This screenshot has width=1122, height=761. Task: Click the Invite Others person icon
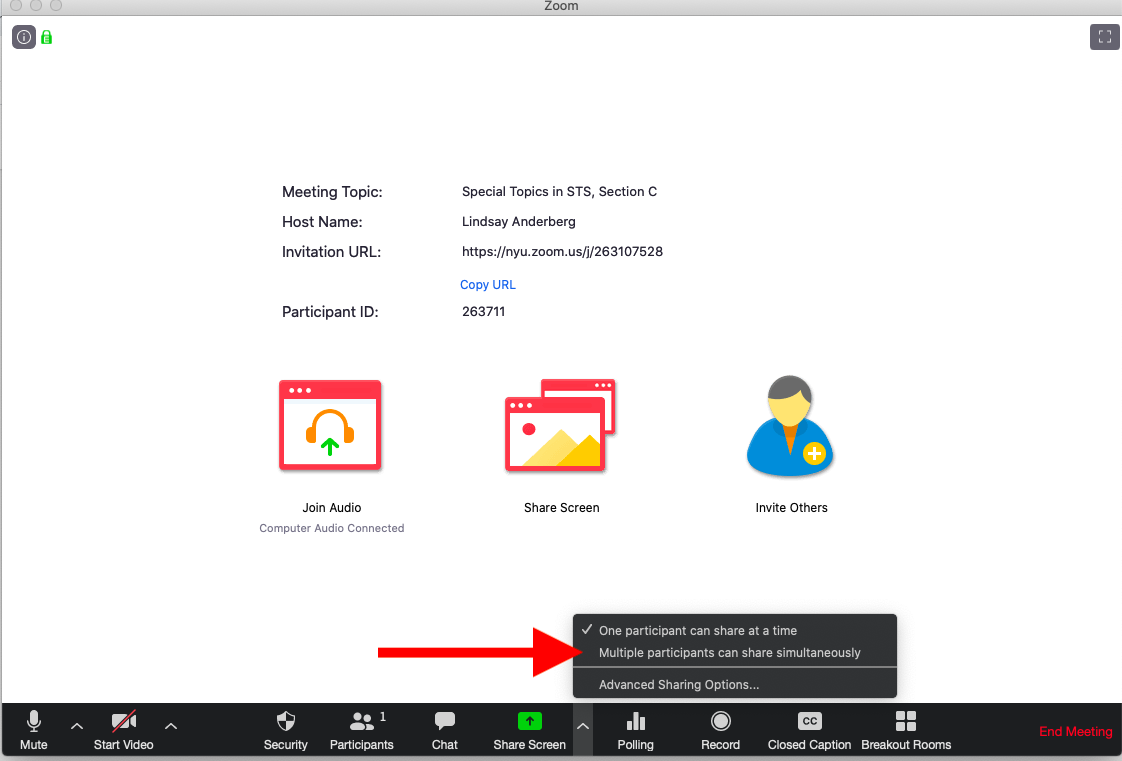pyautogui.click(x=790, y=426)
